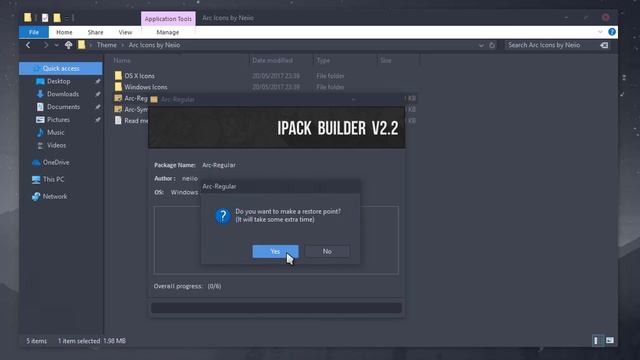Click the Windows Icons folder icon

click(118, 87)
